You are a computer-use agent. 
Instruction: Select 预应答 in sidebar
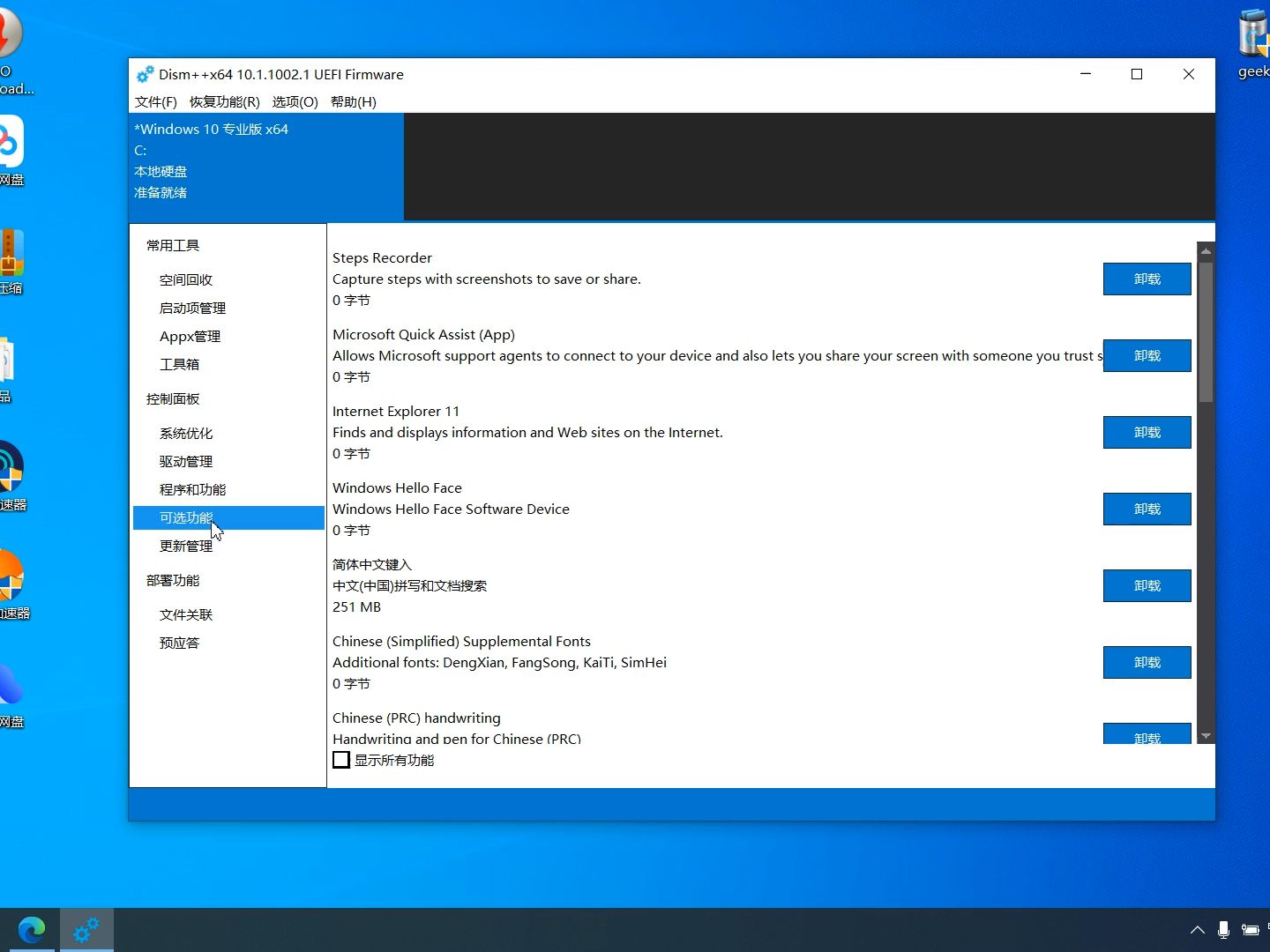pyautogui.click(x=179, y=643)
